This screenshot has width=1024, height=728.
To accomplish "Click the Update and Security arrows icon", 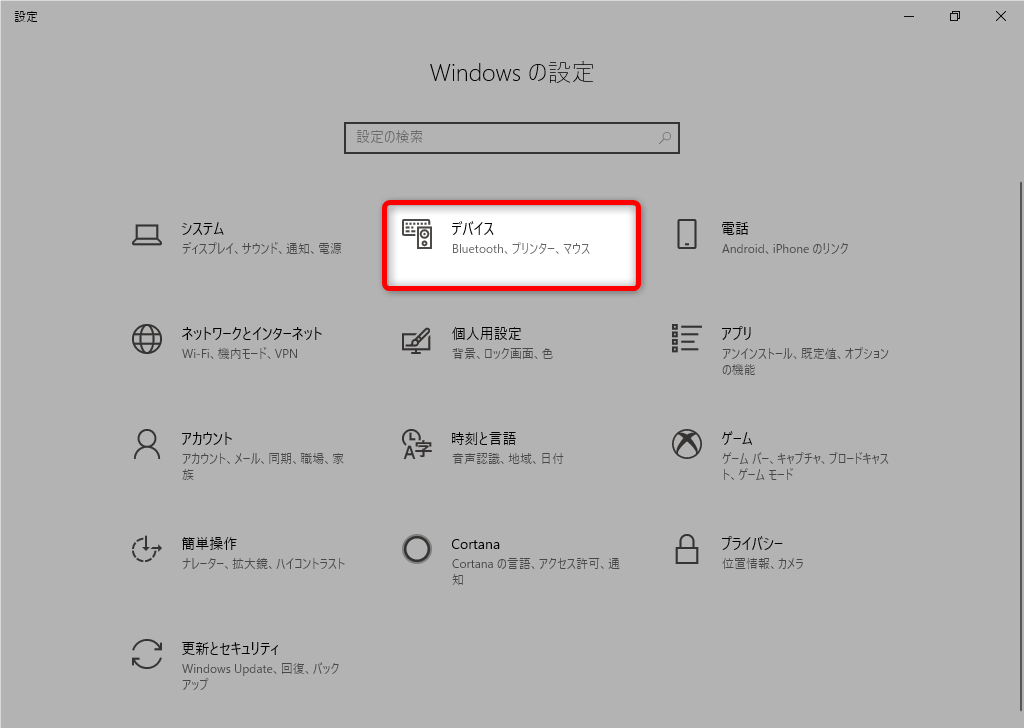I will (x=147, y=654).
